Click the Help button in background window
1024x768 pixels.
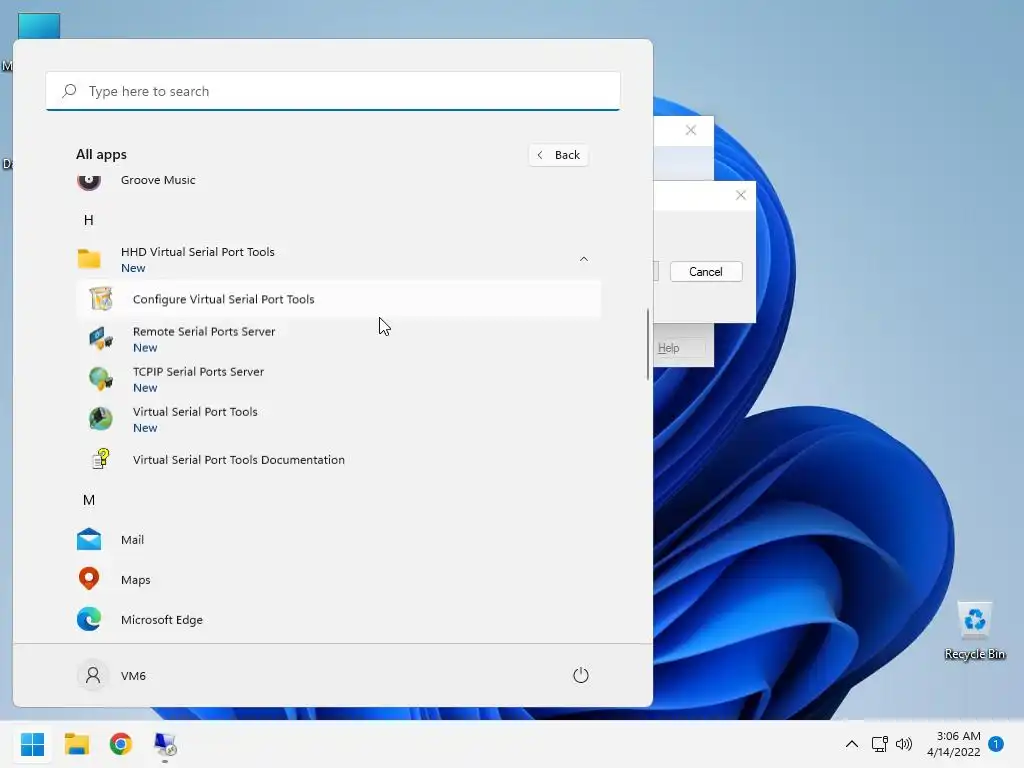[x=679, y=348]
